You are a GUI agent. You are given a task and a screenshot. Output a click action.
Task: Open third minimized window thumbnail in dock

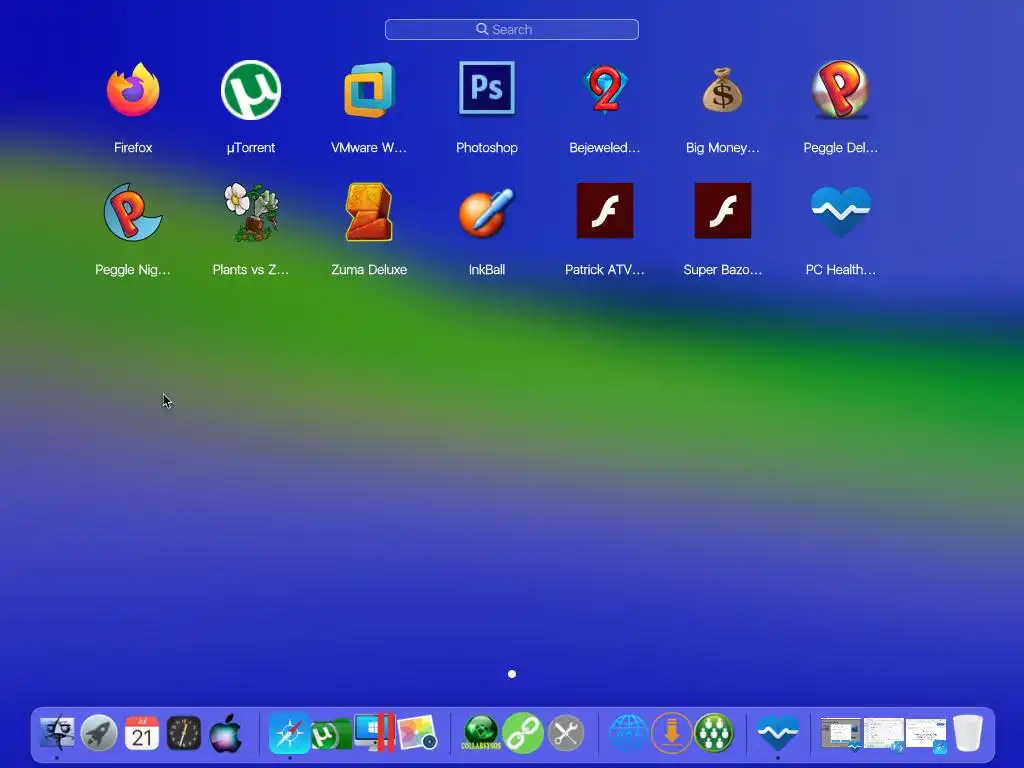coord(926,734)
